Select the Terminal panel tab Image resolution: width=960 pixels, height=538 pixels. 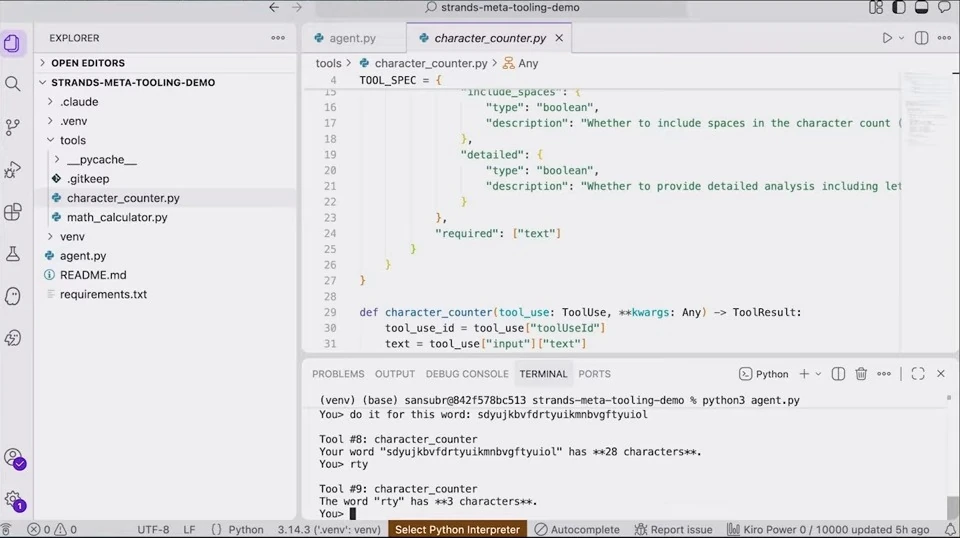[543, 374]
